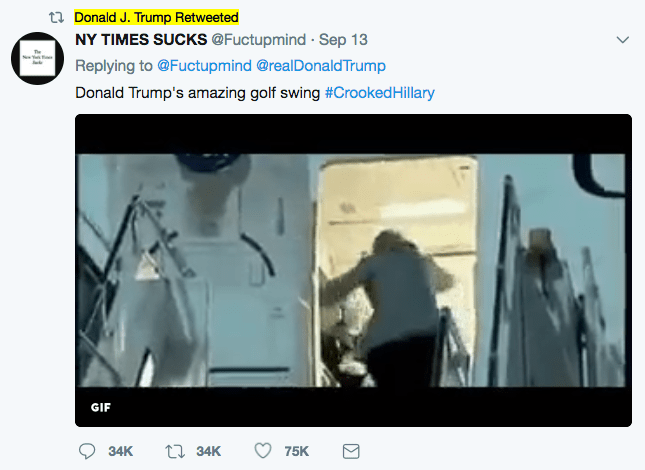
Task: Click the 34K reply count
Action: [x=122, y=452]
